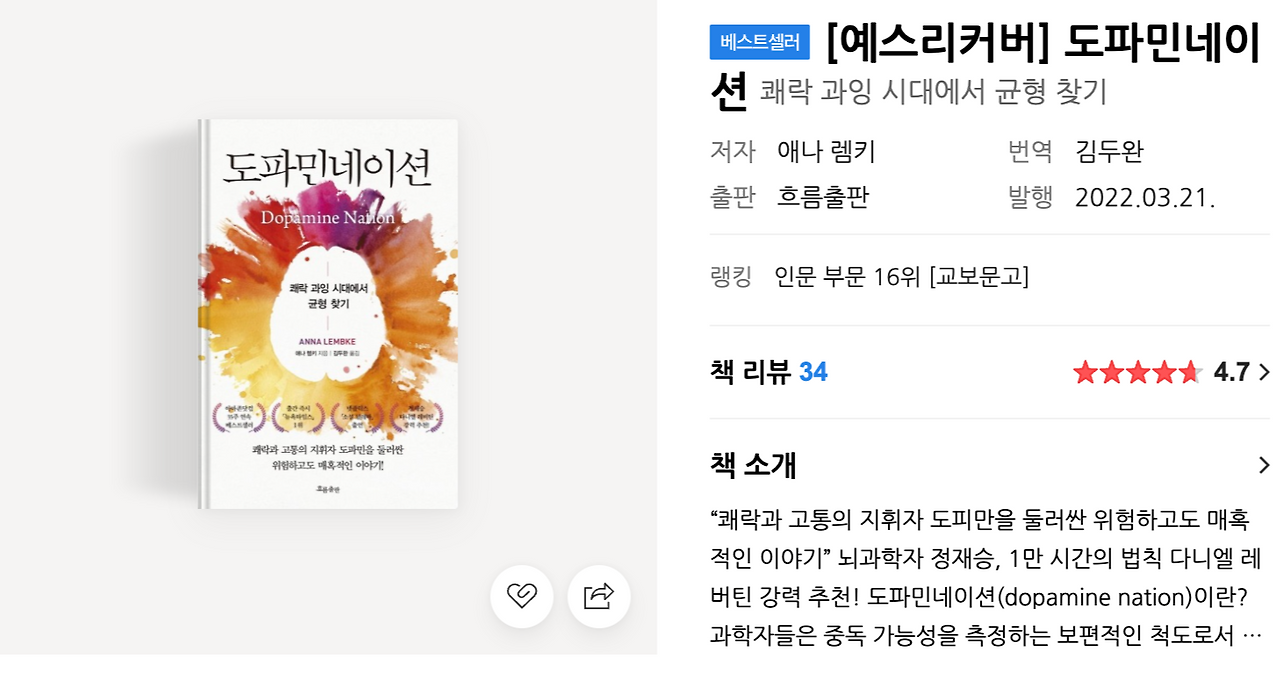Click the publication date 2022.03.21.
The image size is (1280, 673).
tap(1145, 197)
